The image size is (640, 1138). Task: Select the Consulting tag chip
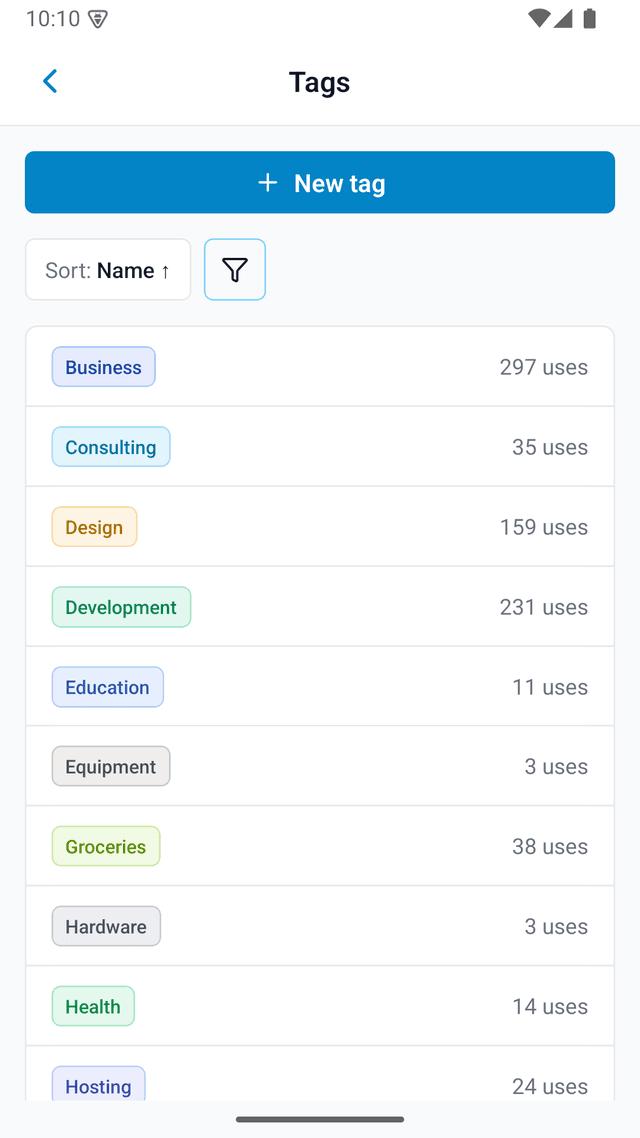pyautogui.click(x=111, y=446)
